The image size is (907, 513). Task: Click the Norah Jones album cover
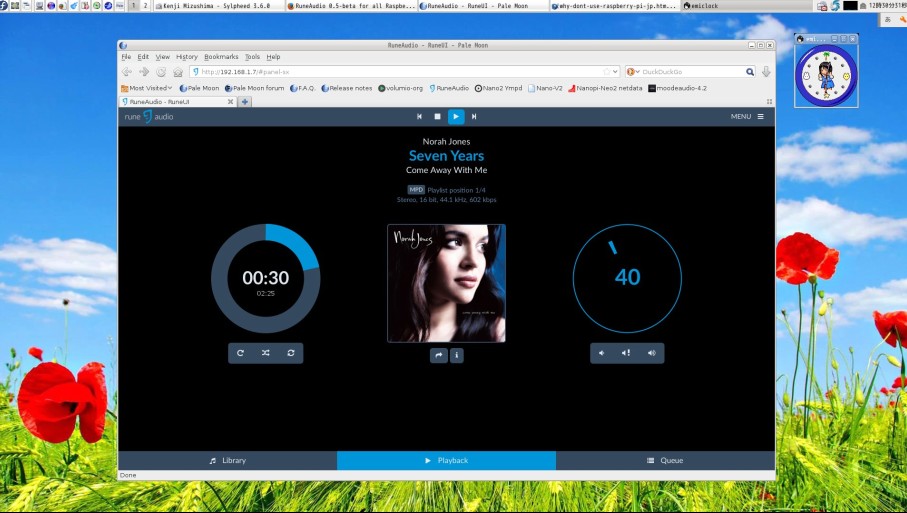(446, 283)
